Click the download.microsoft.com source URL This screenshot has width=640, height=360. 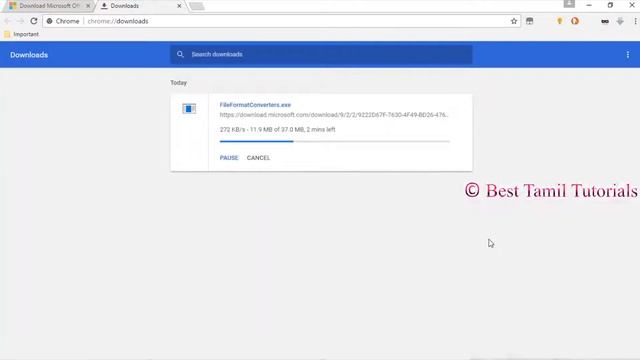point(333,115)
